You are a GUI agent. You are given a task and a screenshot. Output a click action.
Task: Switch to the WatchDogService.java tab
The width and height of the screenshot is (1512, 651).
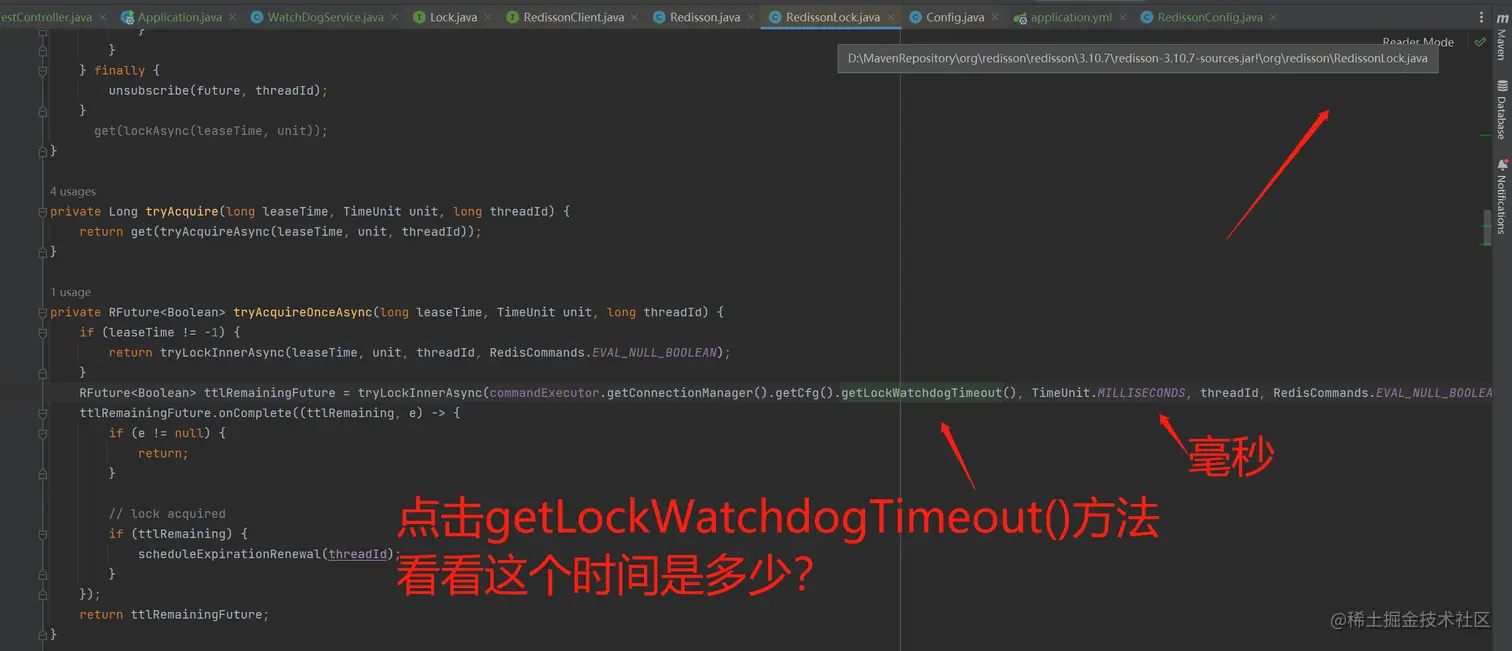point(325,18)
